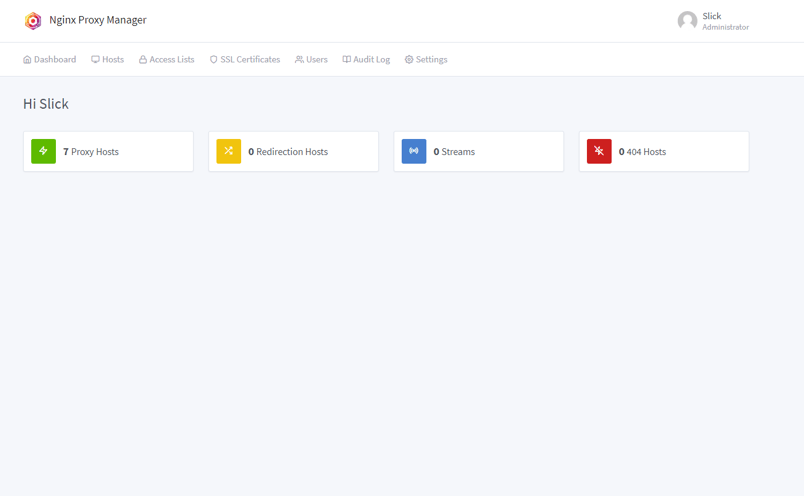Click the Nginx Proxy Manager logo icon
804x496 pixels.
33,21
